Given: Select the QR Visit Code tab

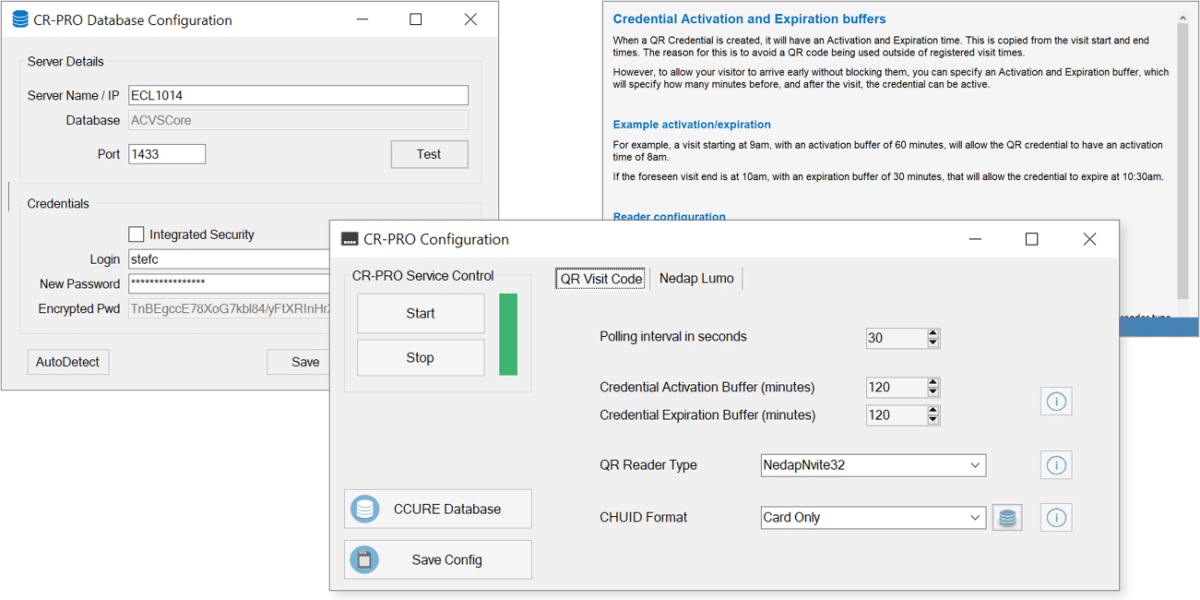Looking at the screenshot, I should [x=600, y=278].
